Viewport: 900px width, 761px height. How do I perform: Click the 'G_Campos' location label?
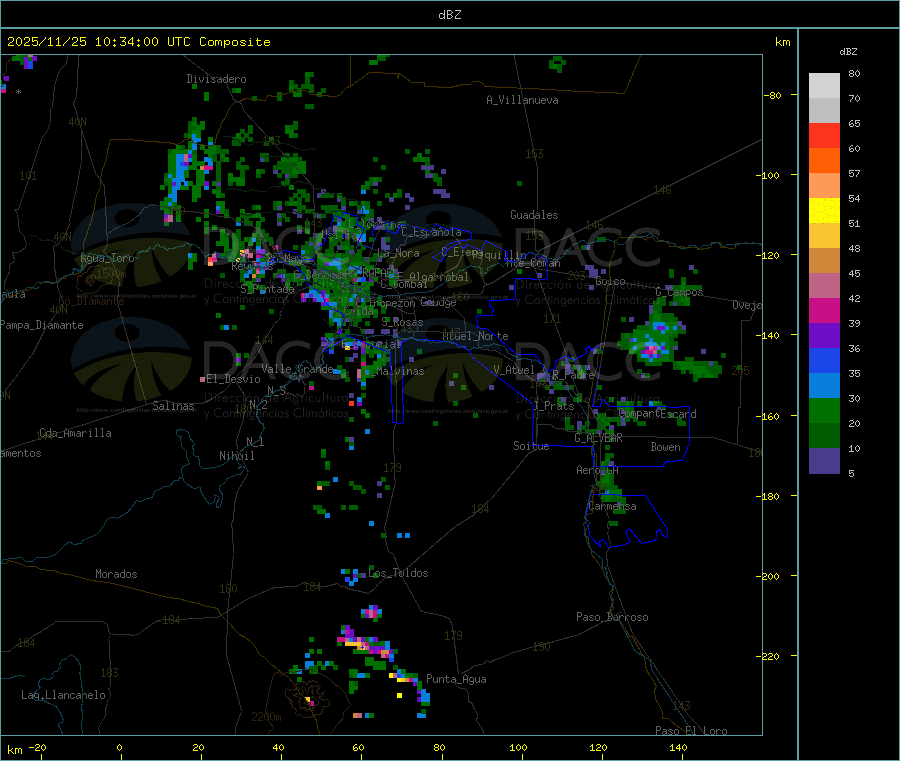(x=680, y=293)
